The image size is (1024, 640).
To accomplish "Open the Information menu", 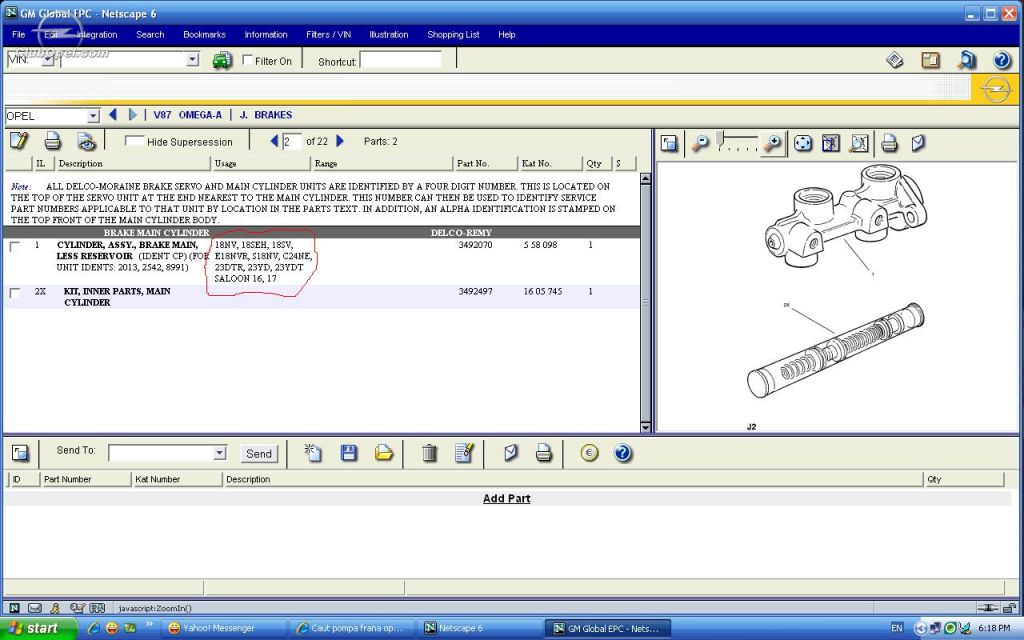I will [x=266, y=35].
